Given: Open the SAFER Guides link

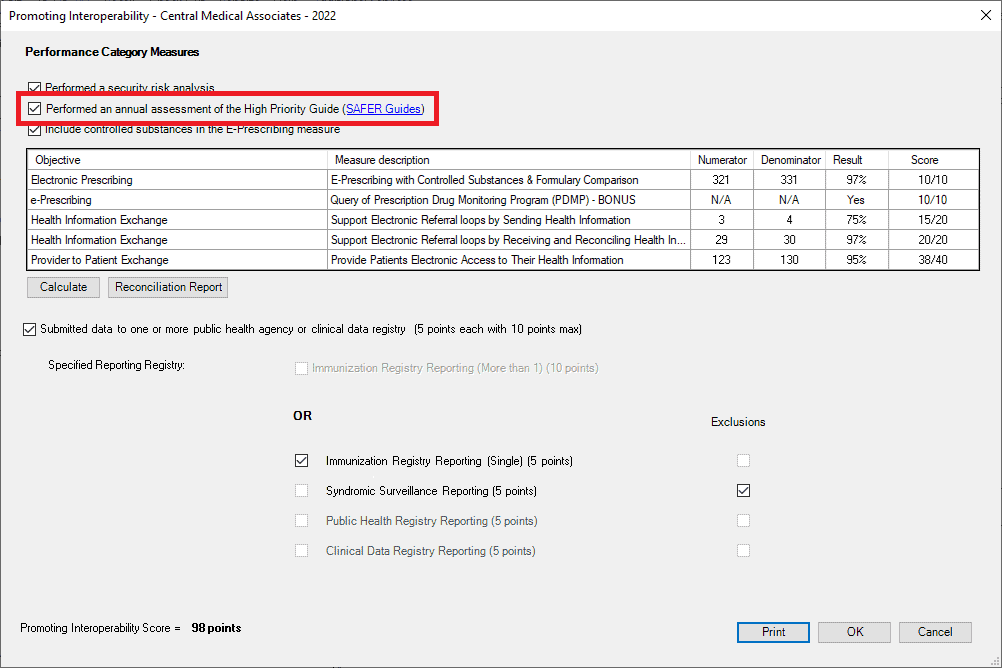Looking at the screenshot, I should 384,108.
